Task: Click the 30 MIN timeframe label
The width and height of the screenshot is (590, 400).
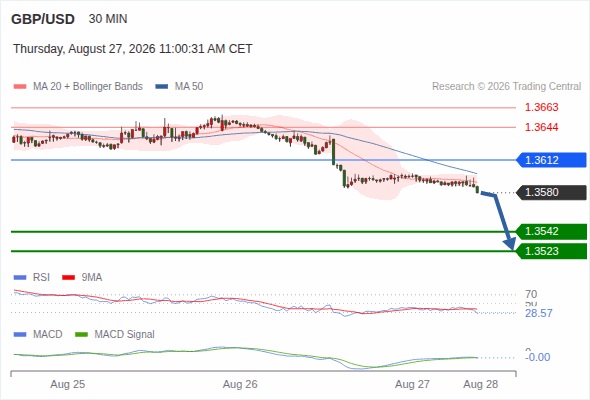Action: click(108, 19)
